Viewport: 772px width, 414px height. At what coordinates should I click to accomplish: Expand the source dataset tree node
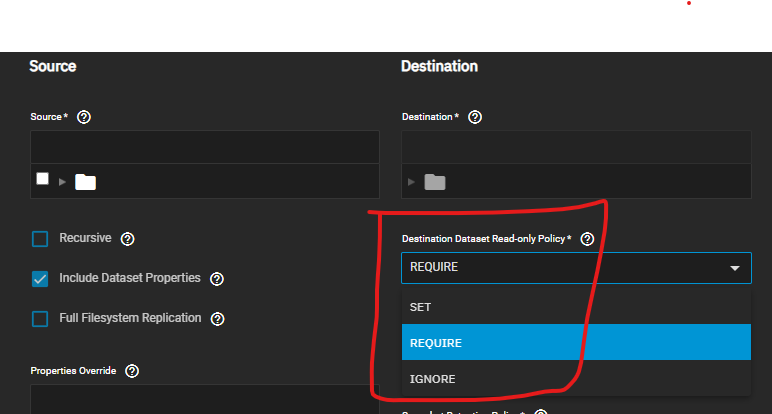tap(62, 182)
